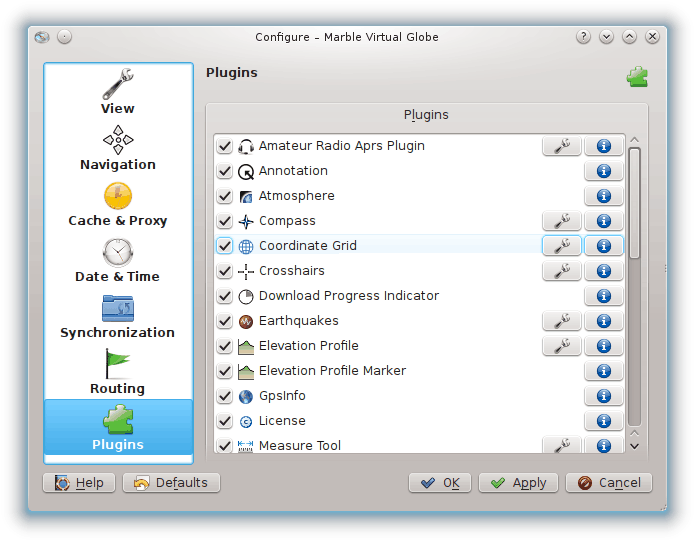Switch to Routing settings page
Viewport: 694px width, 540px height.
click(118, 373)
